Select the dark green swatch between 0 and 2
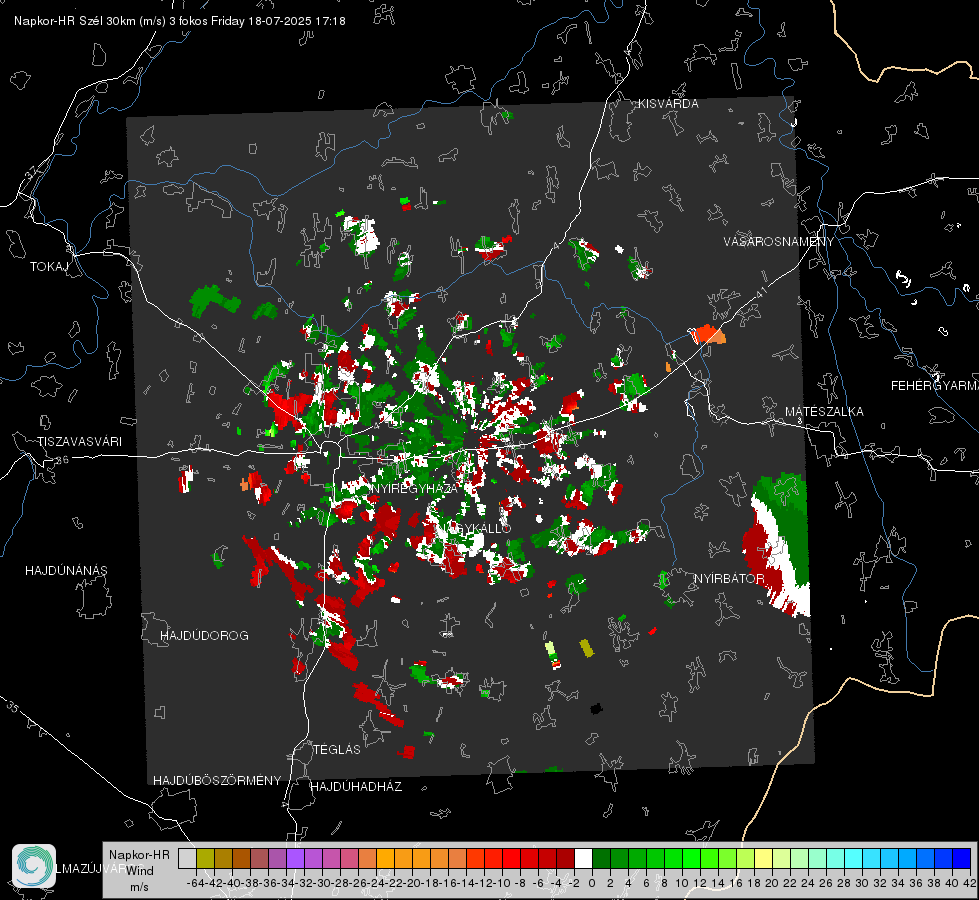Viewport: 979px width, 900px height. (601, 859)
